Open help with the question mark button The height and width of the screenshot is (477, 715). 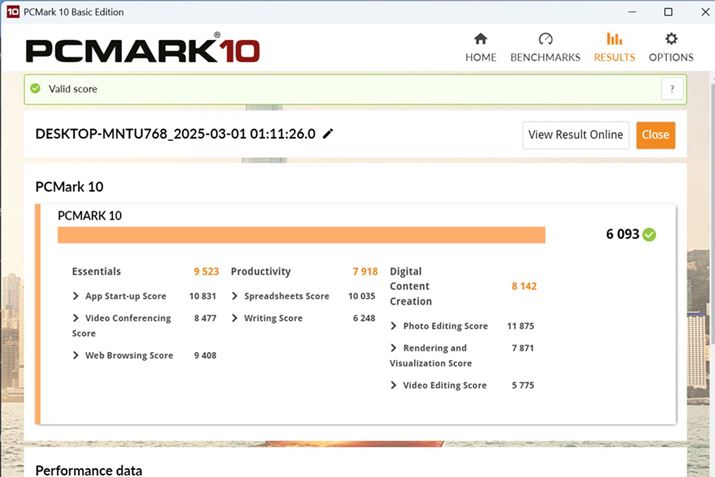pos(672,89)
